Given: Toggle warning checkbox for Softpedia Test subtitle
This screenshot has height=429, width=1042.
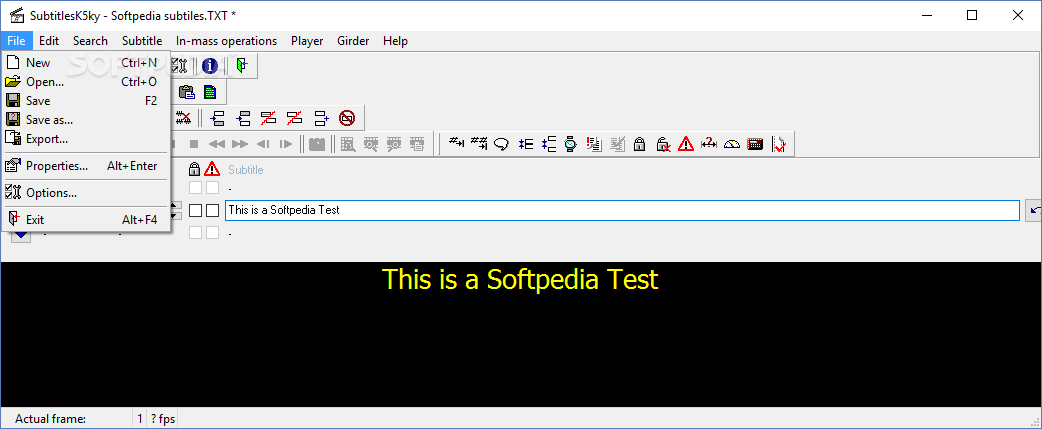Looking at the screenshot, I should (x=212, y=211).
